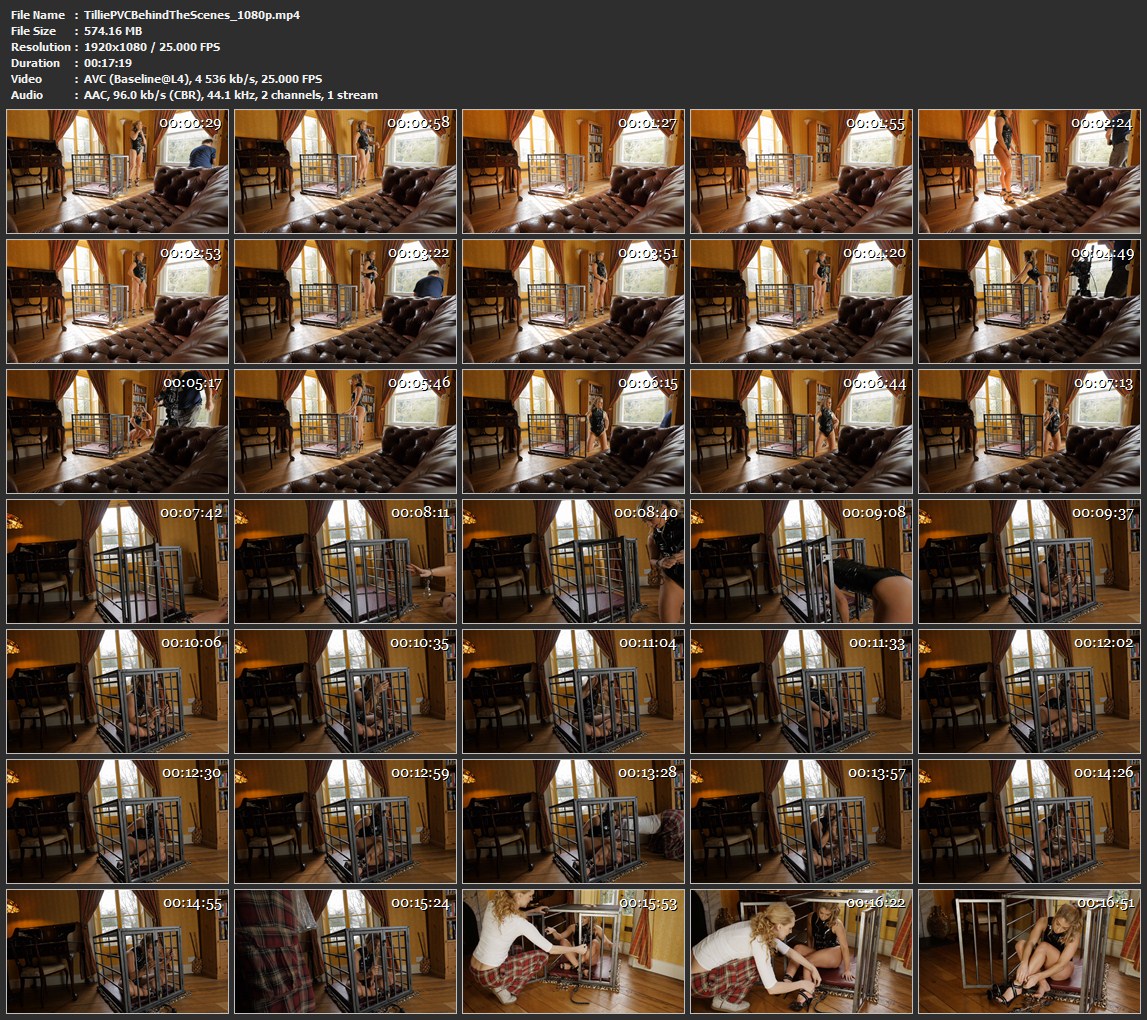Screen dimensions: 1147x1020
Task: Select the 00:16:22 capture
Action: (x=802, y=951)
